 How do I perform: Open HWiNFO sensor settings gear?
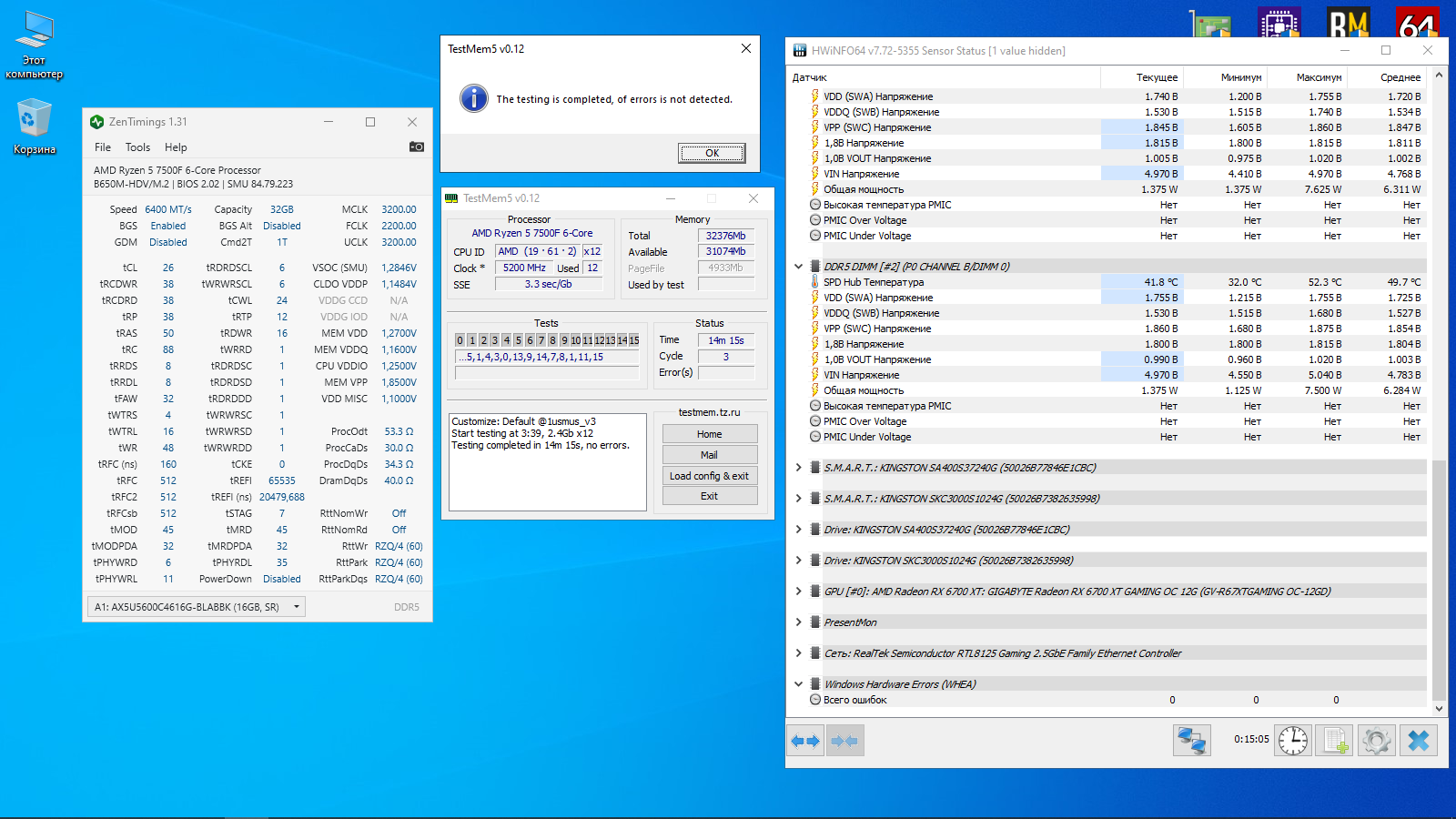point(1376,741)
